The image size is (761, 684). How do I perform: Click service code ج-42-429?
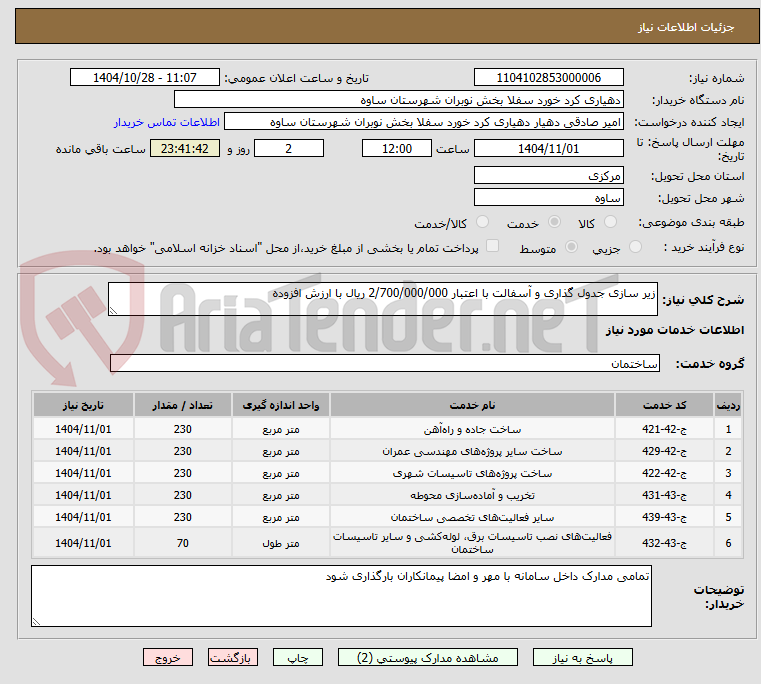point(664,451)
